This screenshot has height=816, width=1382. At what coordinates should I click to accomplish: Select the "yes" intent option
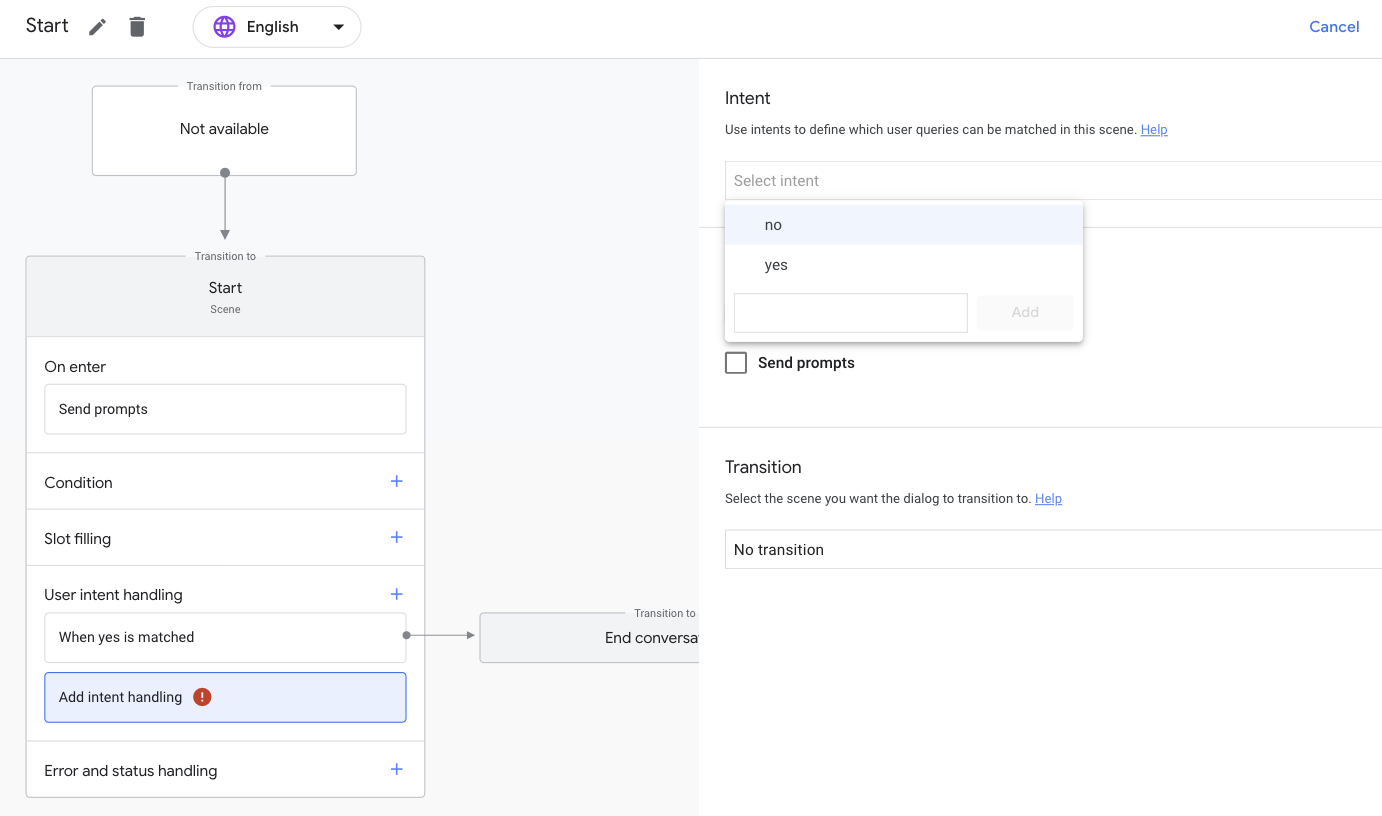click(776, 264)
